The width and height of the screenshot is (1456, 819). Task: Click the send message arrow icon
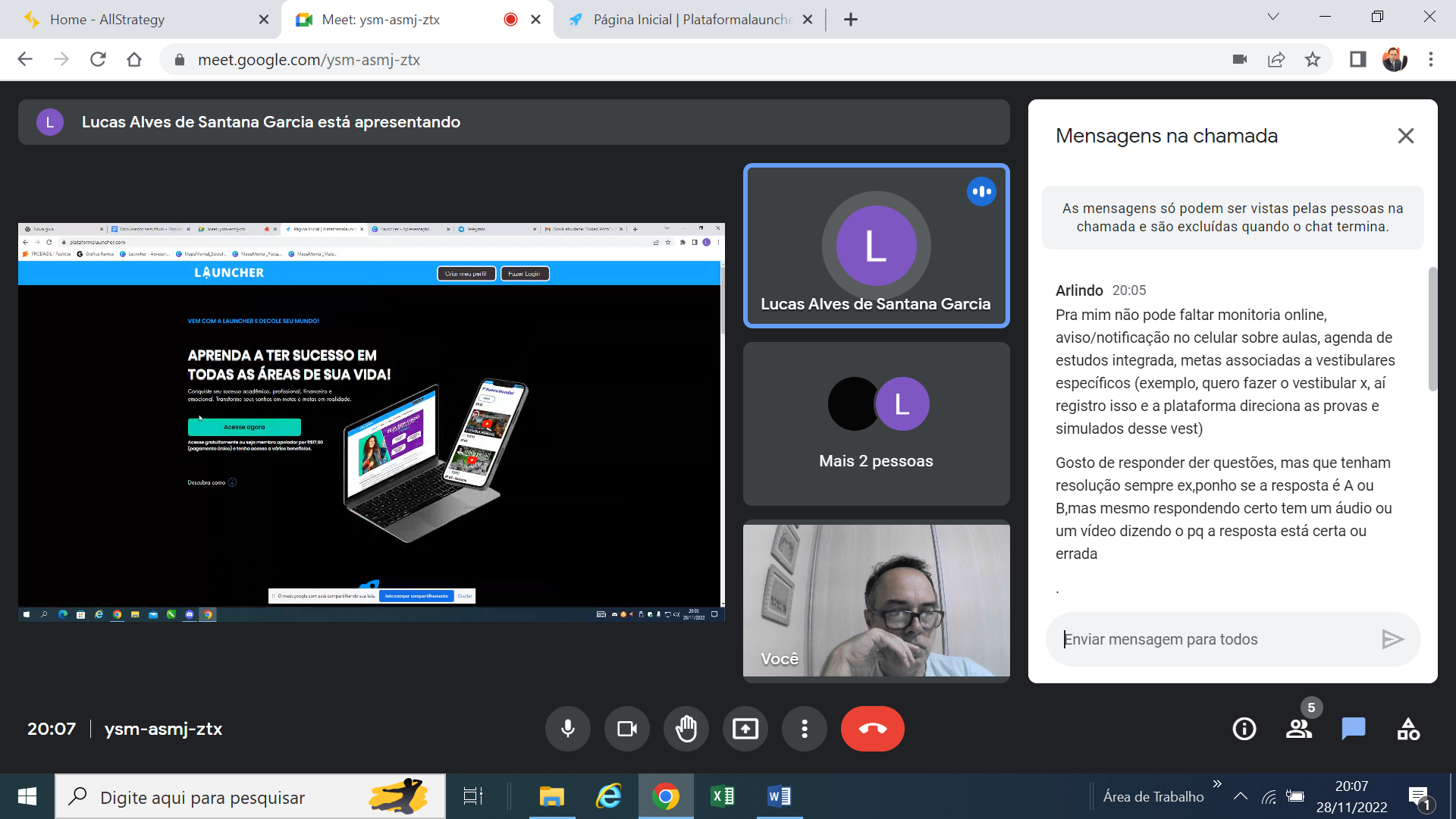click(x=1392, y=639)
